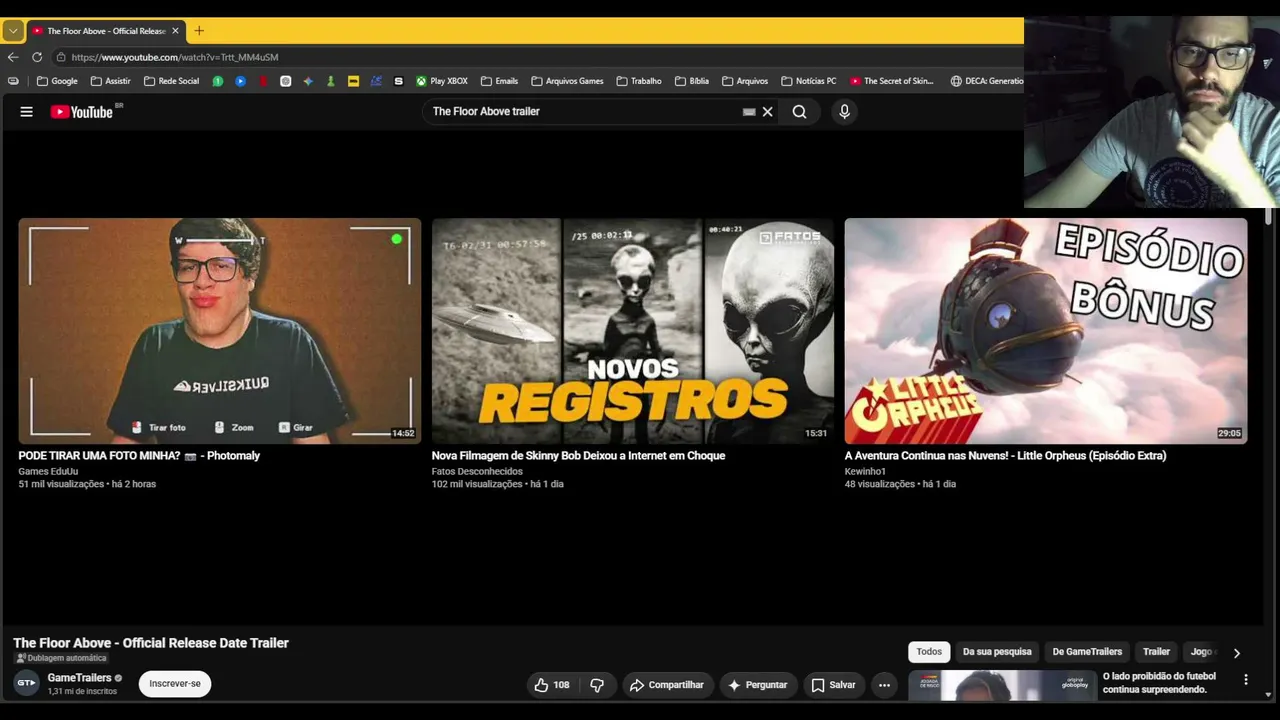1280x720 pixels.
Task: Save the video with Salvar
Action: tap(833, 685)
